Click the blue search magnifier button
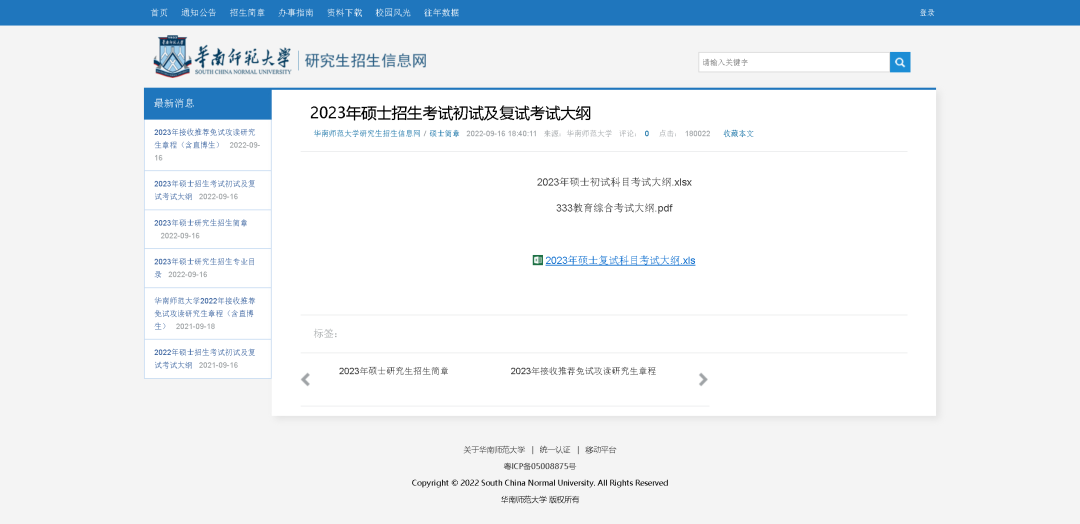Image resolution: width=1080 pixels, height=524 pixels. tap(900, 63)
